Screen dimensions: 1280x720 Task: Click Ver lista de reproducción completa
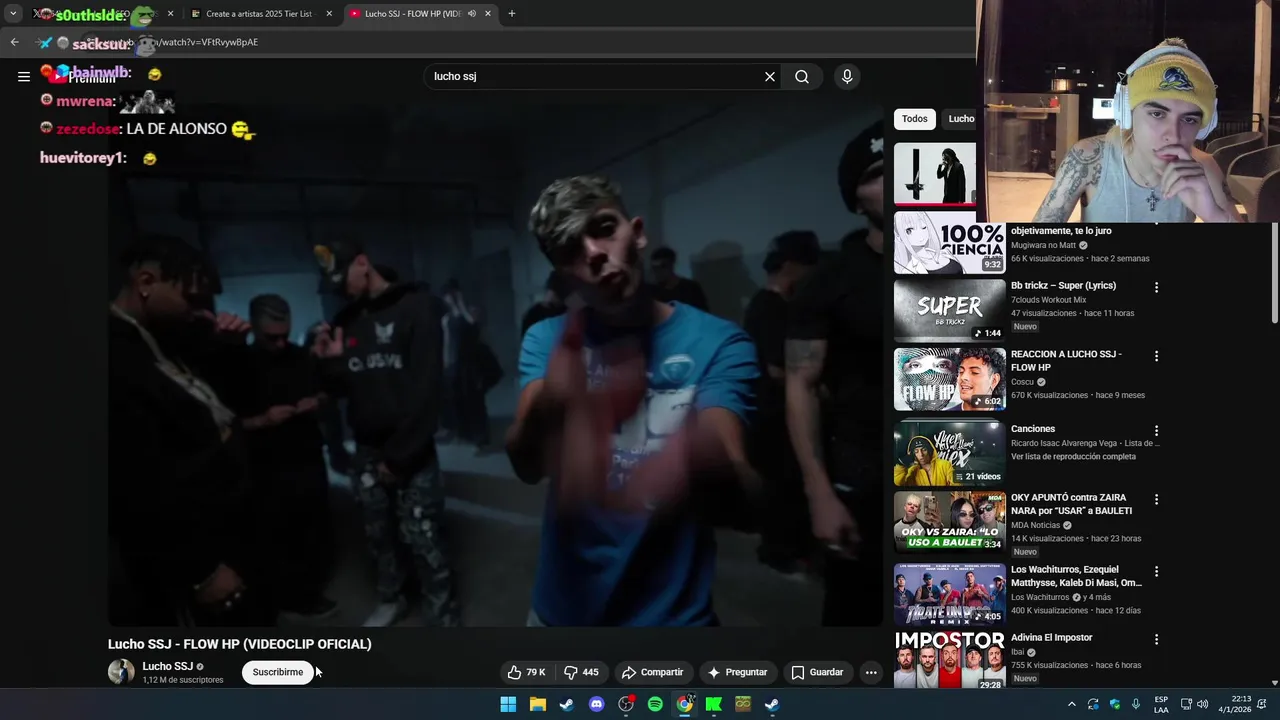(x=1073, y=456)
